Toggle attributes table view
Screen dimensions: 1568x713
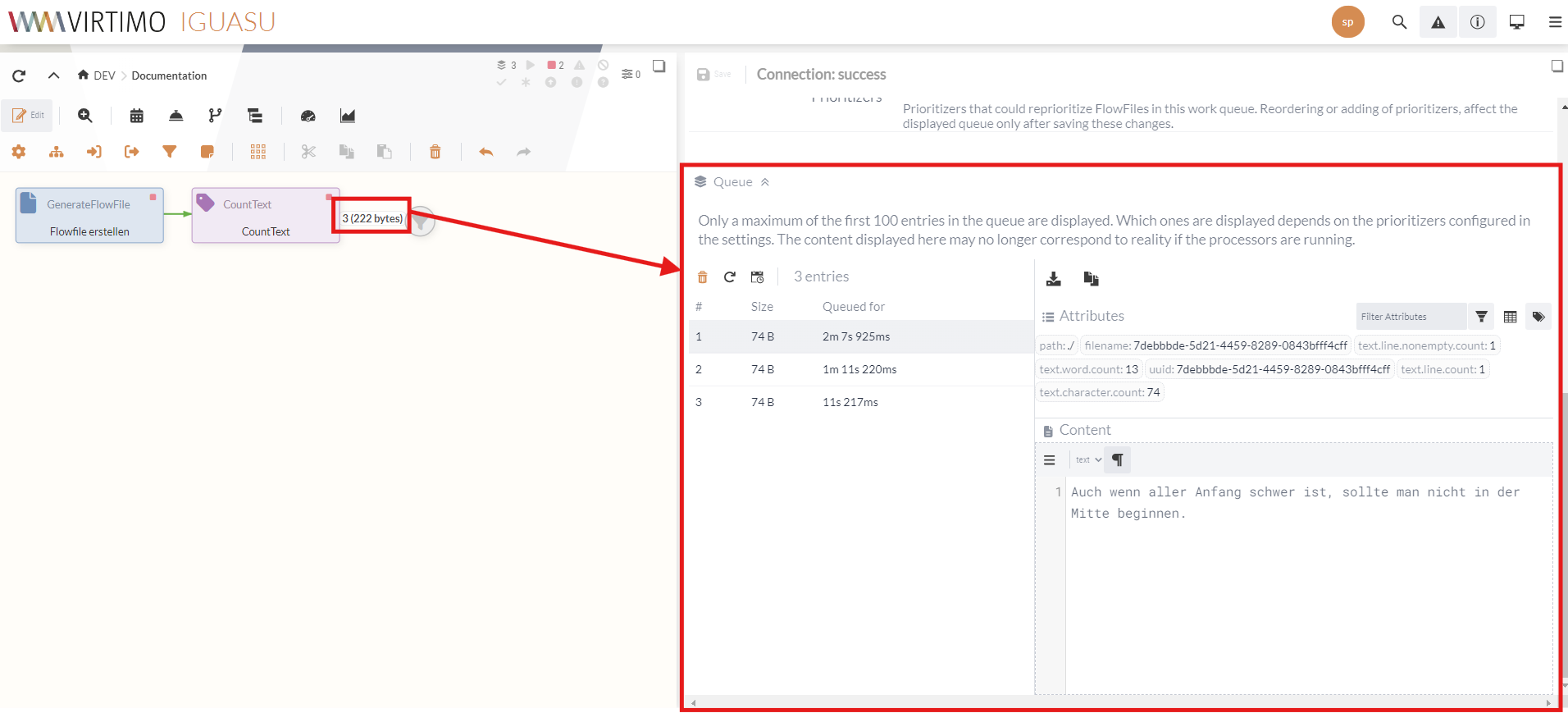1511,317
